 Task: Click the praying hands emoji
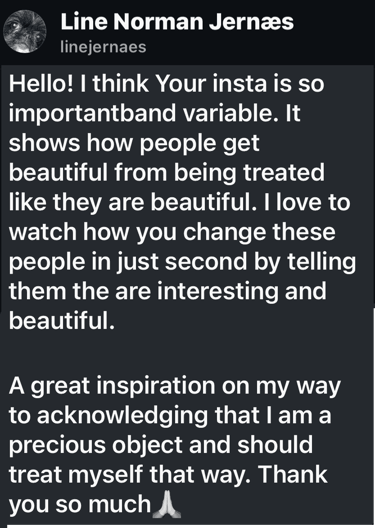click(x=167, y=504)
